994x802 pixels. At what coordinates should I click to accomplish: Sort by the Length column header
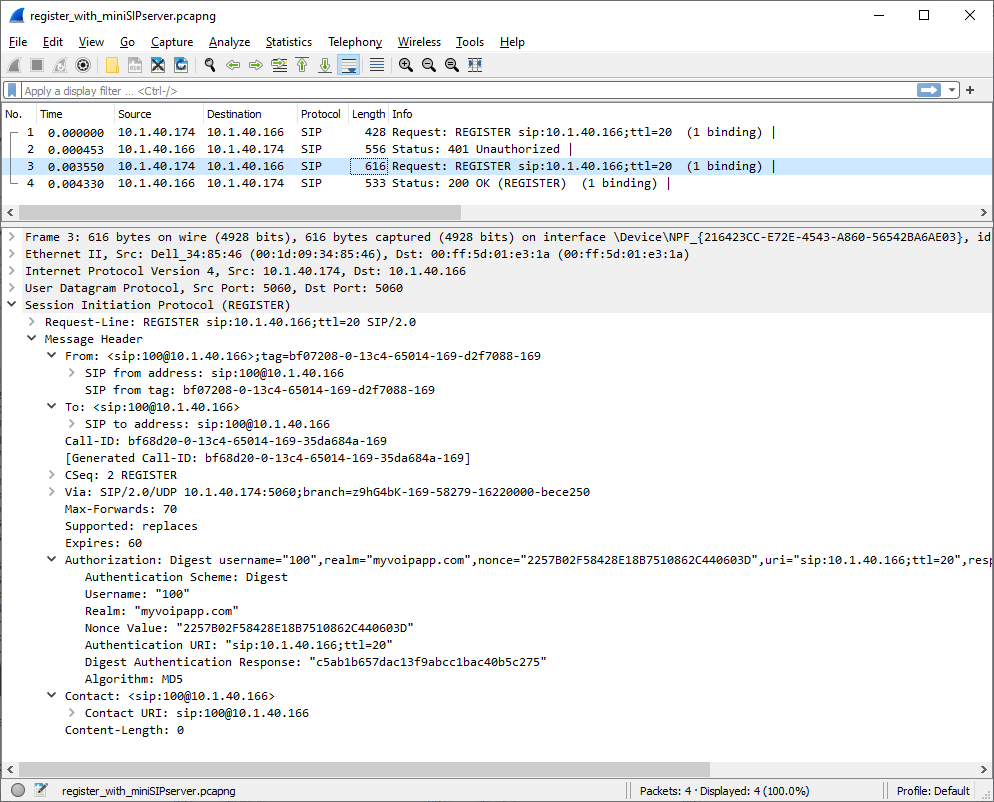point(368,114)
